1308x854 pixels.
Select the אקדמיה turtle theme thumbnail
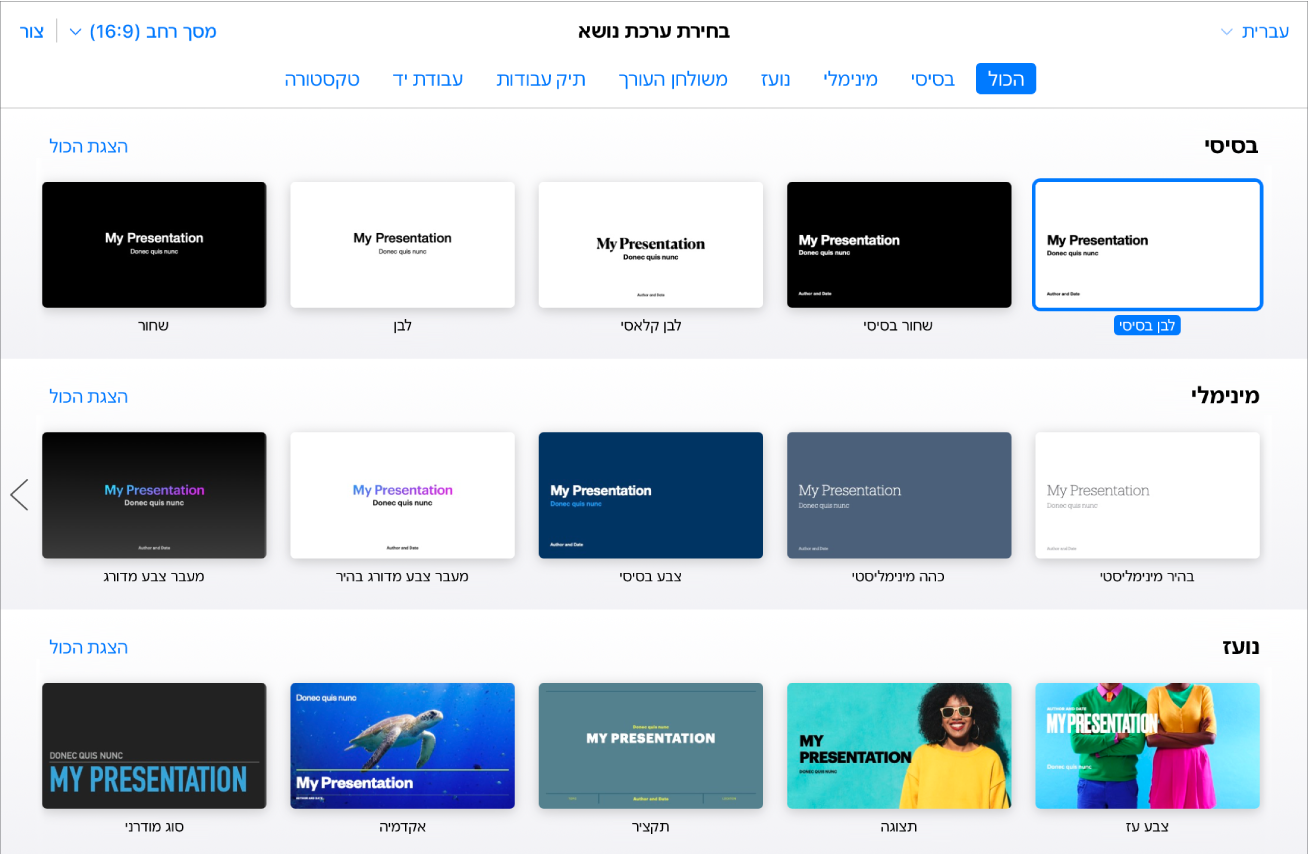click(x=402, y=745)
